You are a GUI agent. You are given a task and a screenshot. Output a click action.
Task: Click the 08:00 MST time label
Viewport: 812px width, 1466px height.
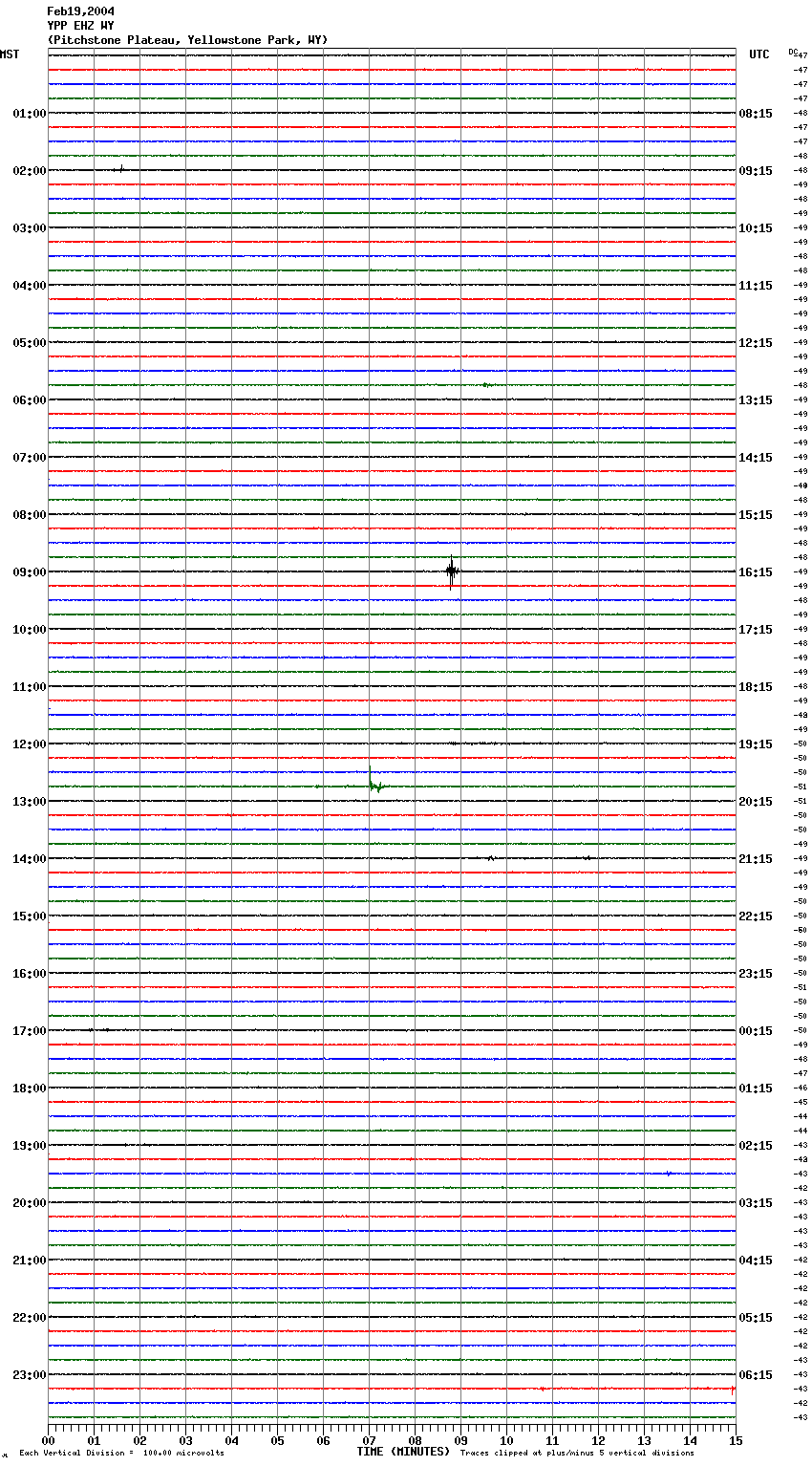coord(29,515)
